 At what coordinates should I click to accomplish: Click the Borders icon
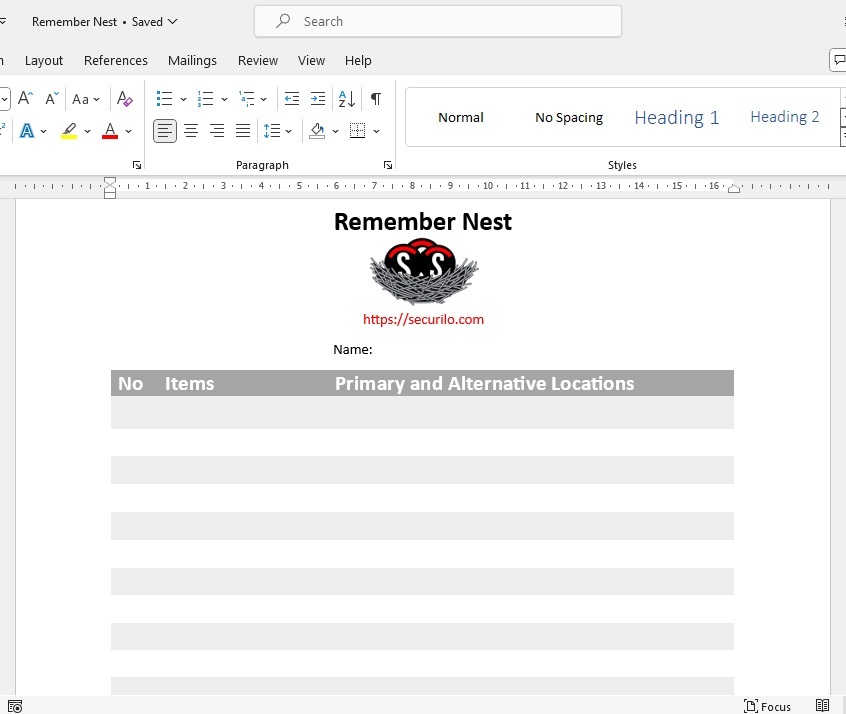pos(357,131)
